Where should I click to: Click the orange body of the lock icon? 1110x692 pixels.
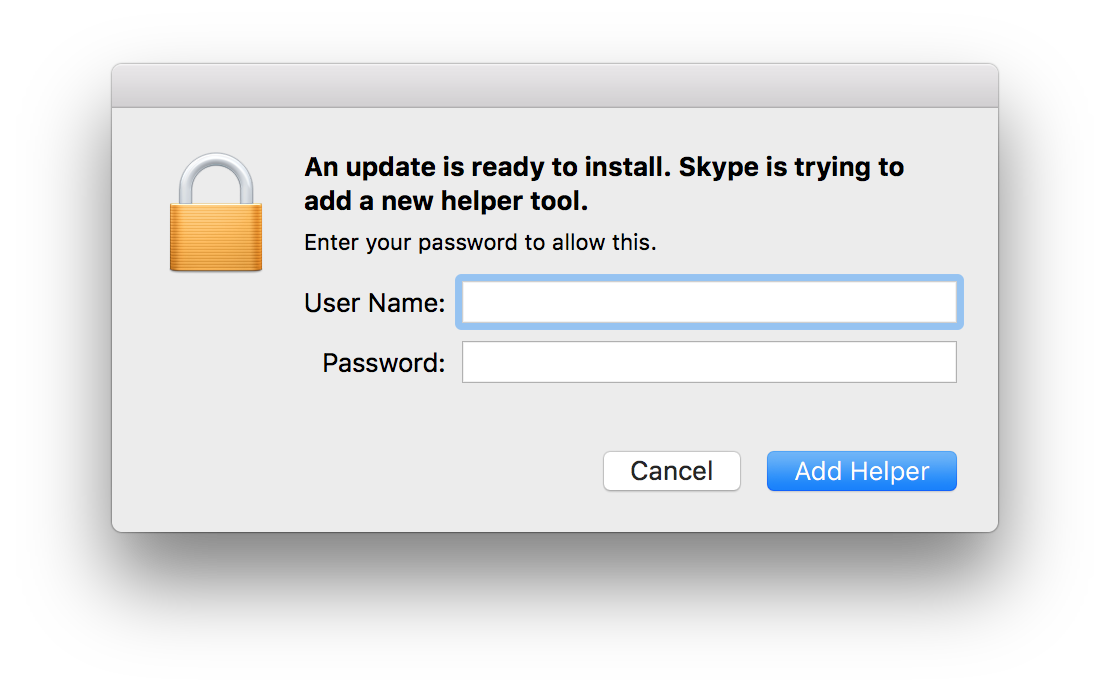(216, 237)
